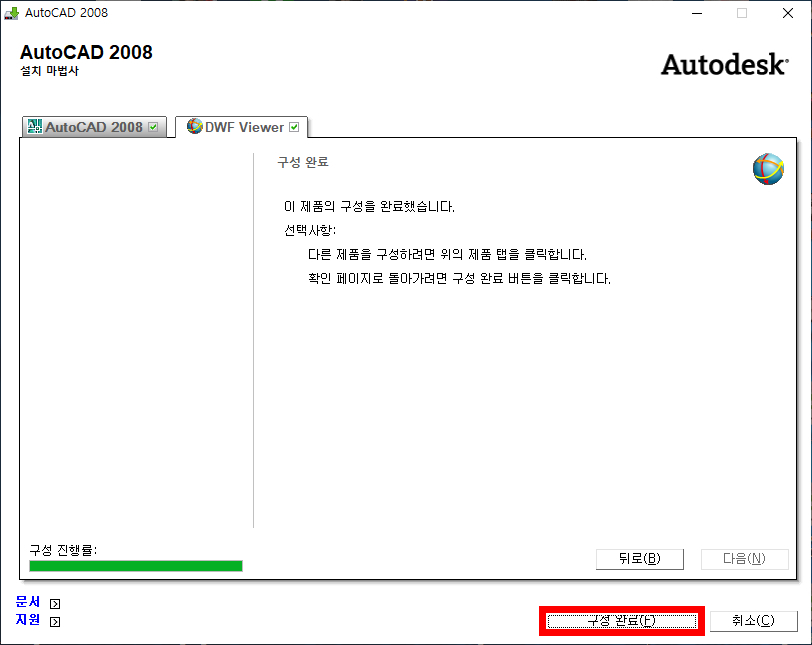Viewport: 812px width, 645px height.
Task: Cancel setup with 취소(C) button
Action: click(x=753, y=621)
